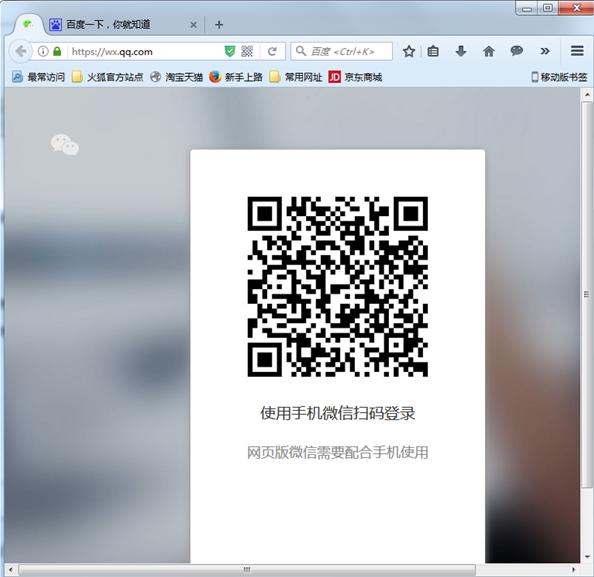Open the 京东商城 bookmark

pyautogui.click(x=355, y=77)
